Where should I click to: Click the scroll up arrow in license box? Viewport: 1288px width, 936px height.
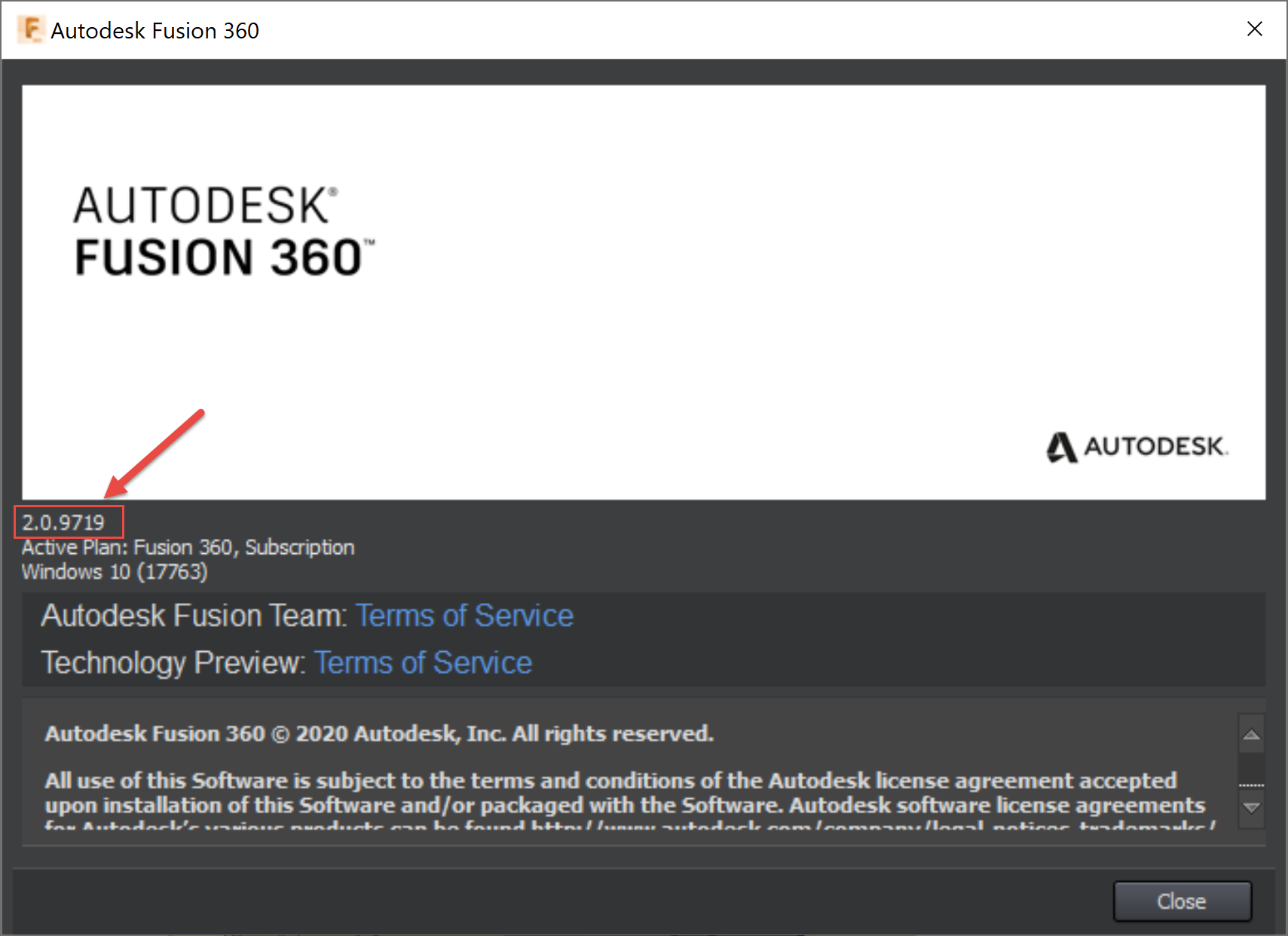(x=1252, y=735)
